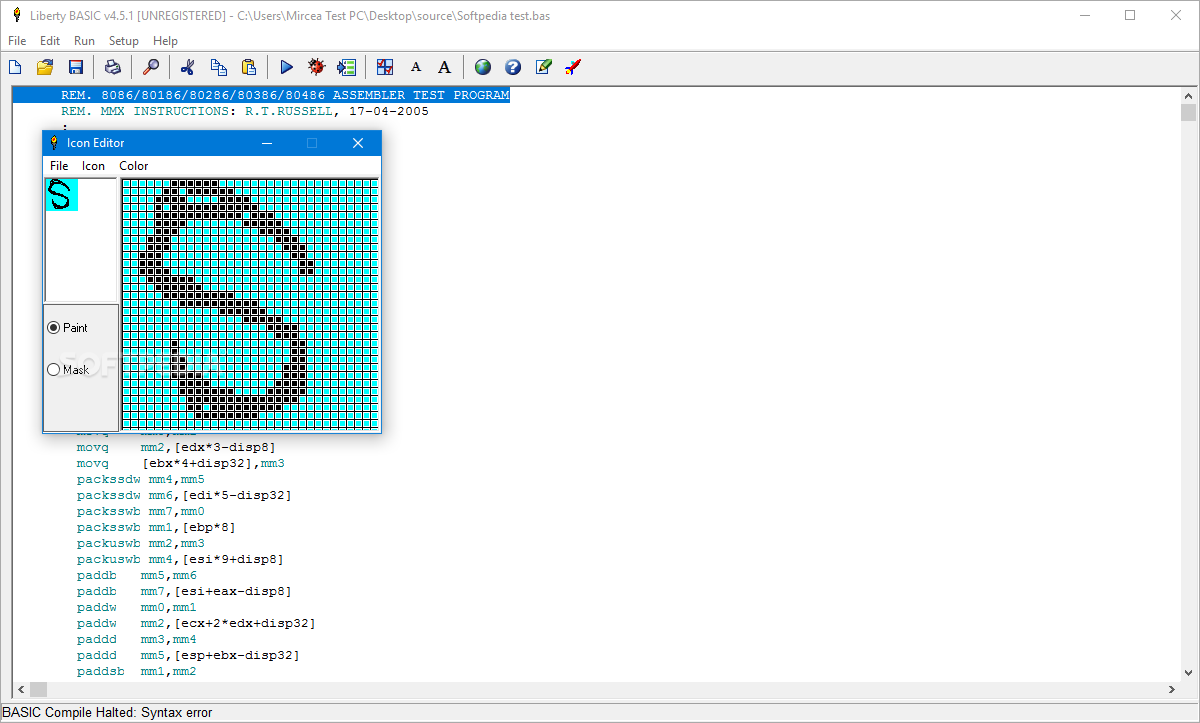Open the Help menu

click(165, 41)
